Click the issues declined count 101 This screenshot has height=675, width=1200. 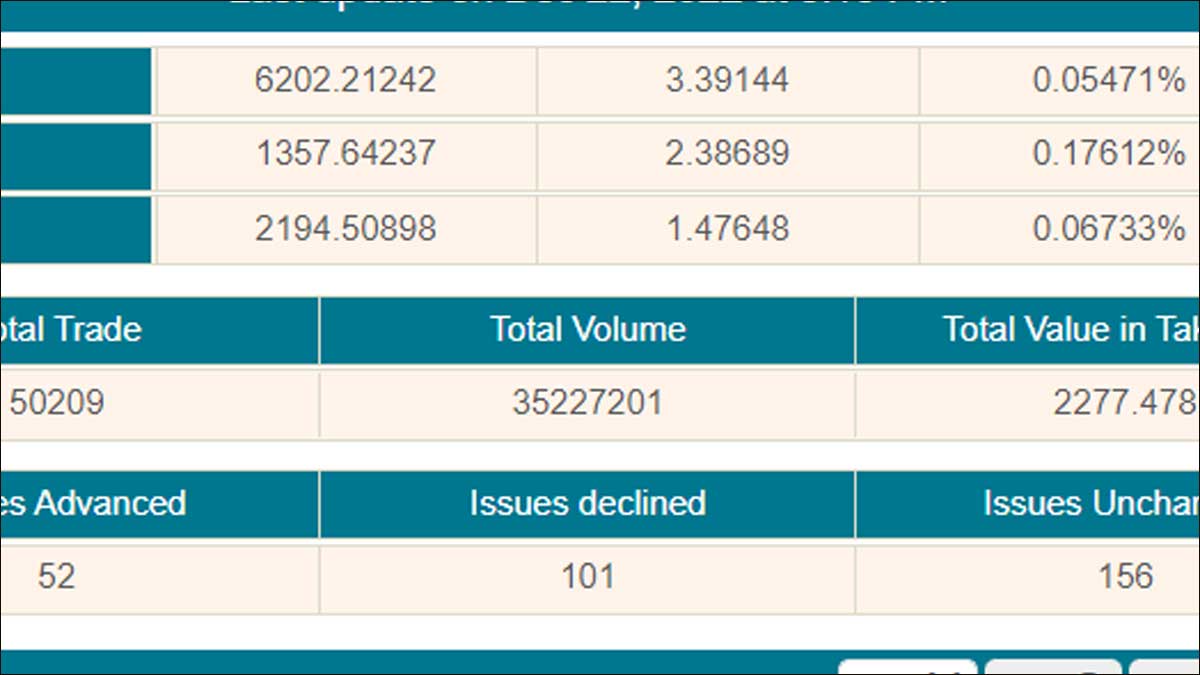click(x=587, y=577)
